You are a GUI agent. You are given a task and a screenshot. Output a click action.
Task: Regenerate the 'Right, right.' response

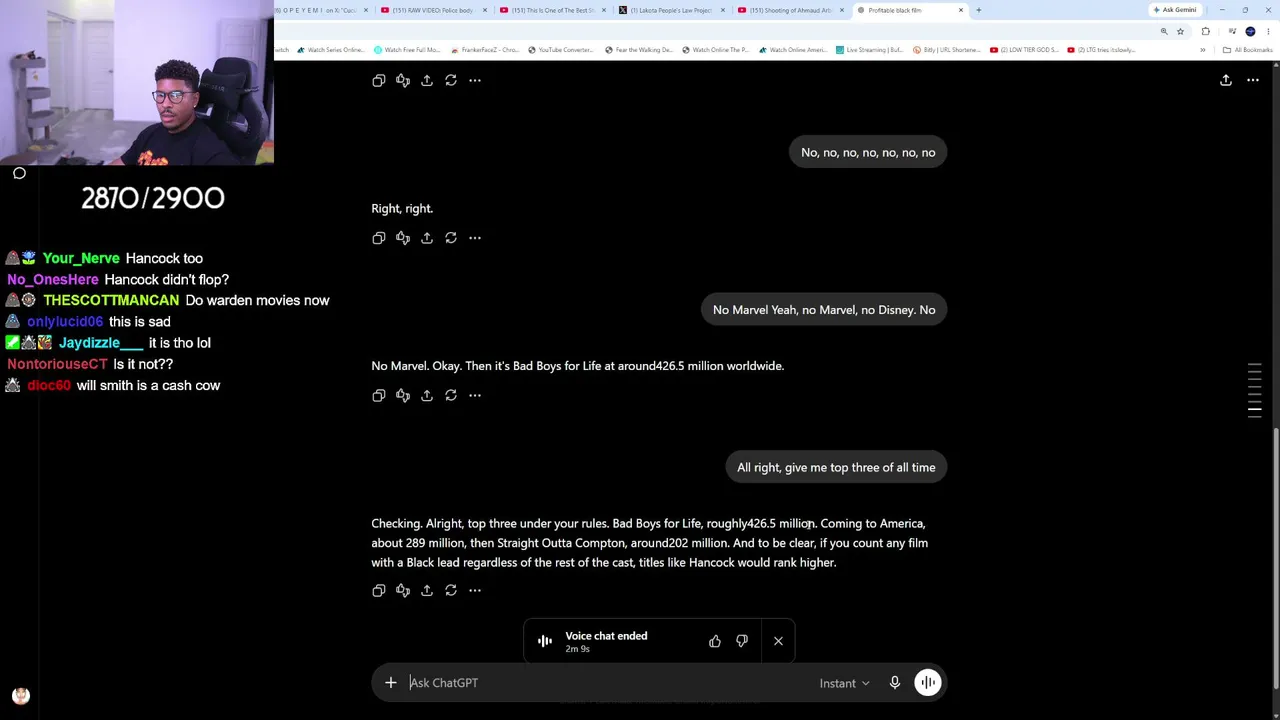click(x=451, y=238)
